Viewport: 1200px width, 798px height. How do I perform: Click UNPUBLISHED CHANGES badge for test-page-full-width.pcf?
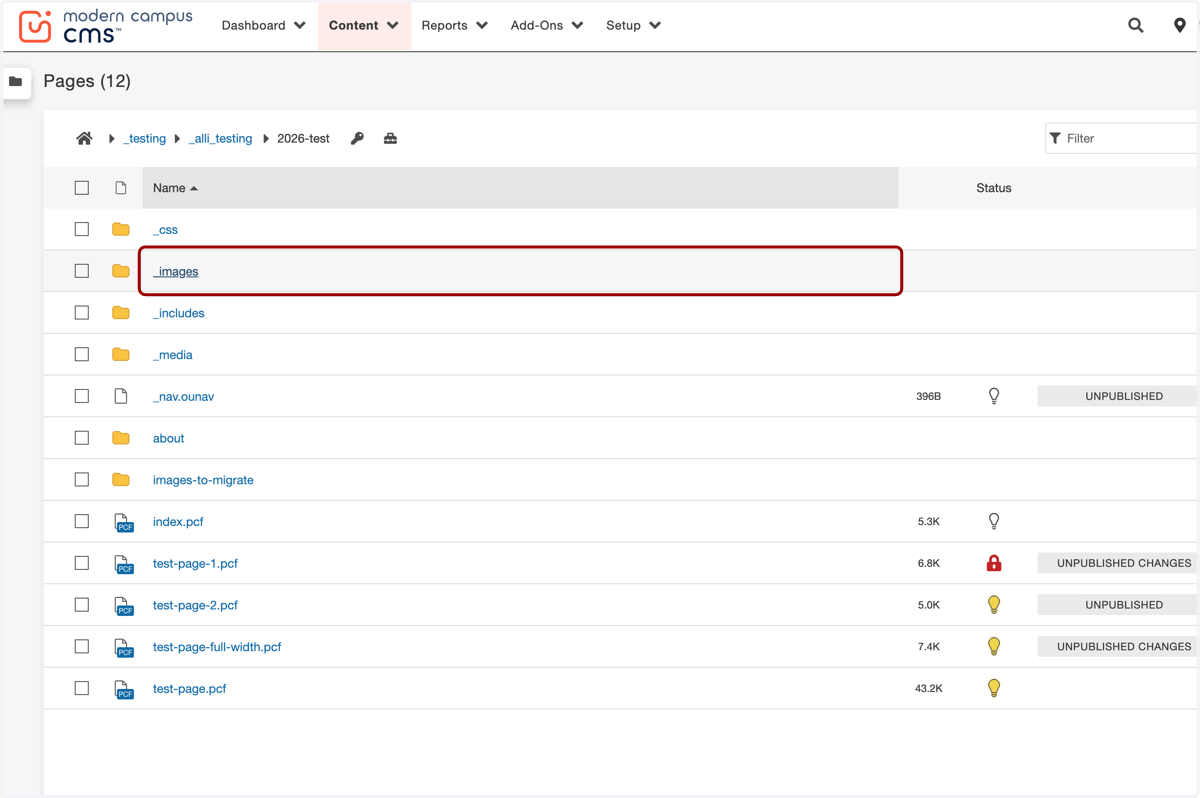click(1118, 646)
